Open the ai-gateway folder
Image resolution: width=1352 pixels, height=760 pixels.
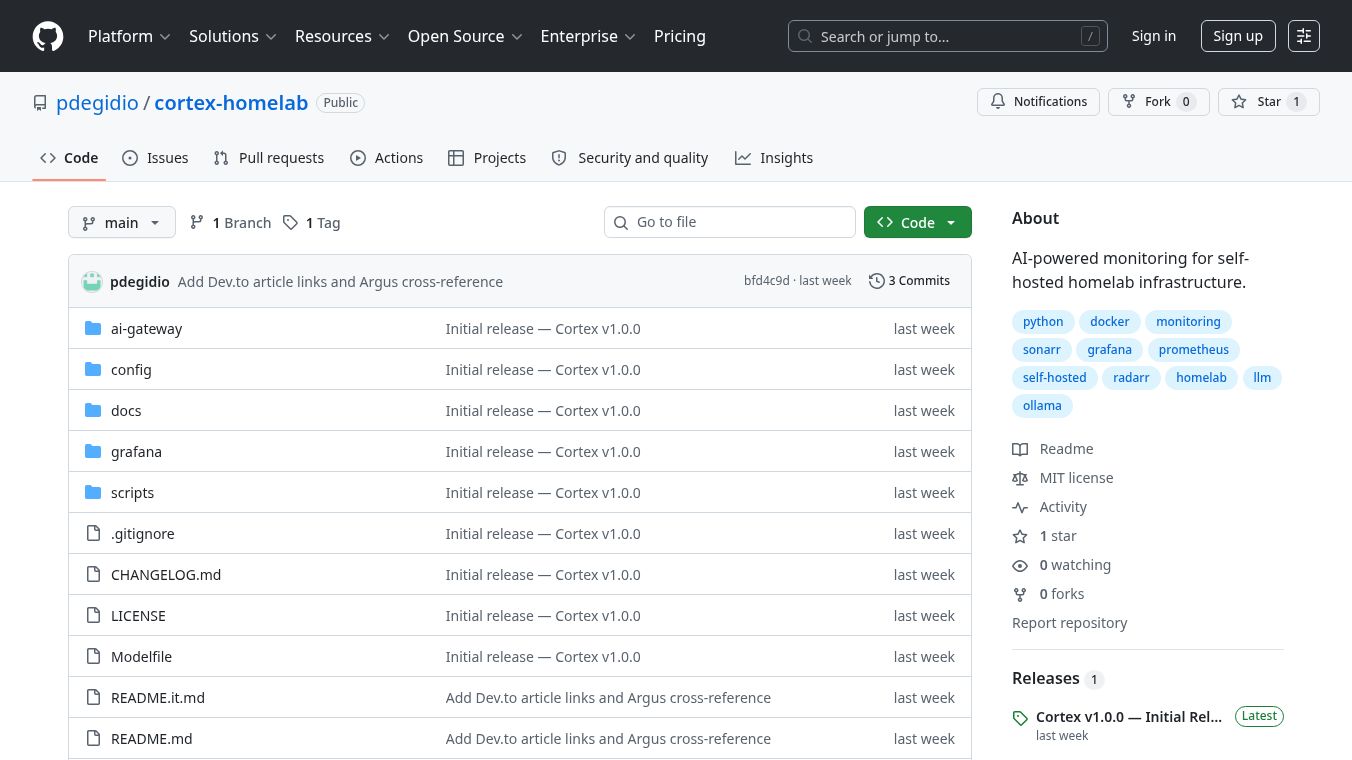click(146, 329)
